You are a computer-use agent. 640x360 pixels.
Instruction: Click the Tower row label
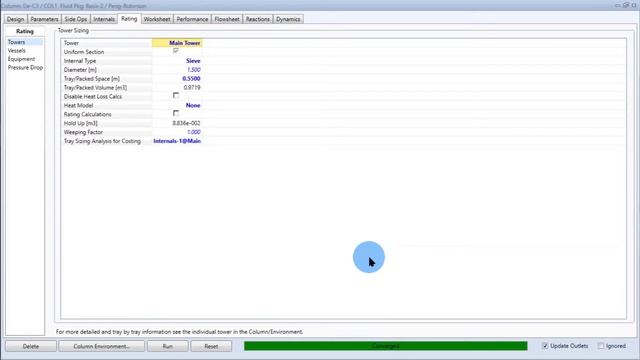[71, 43]
